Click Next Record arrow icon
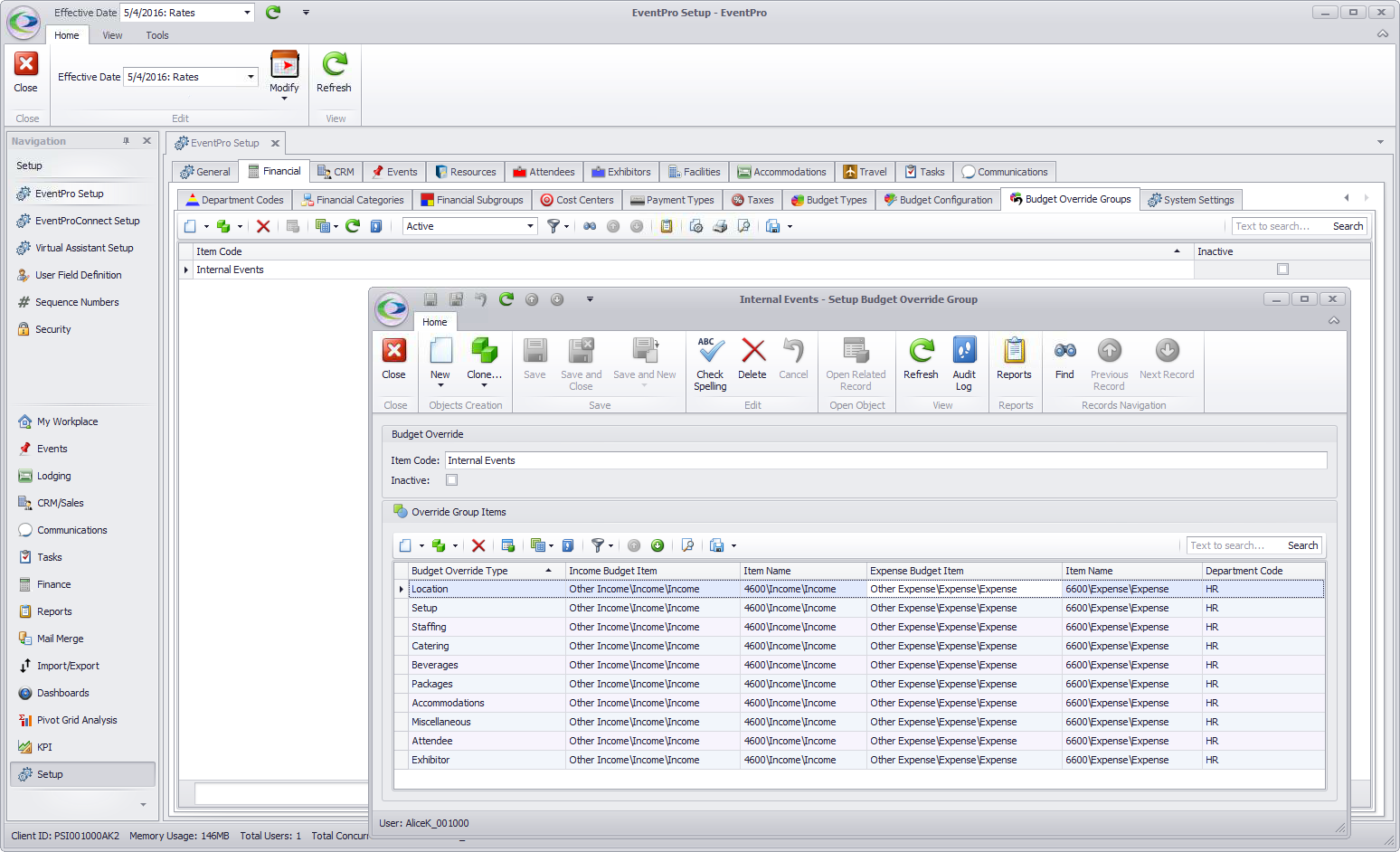This screenshot has height=852, width=1400. [x=1167, y=350]
